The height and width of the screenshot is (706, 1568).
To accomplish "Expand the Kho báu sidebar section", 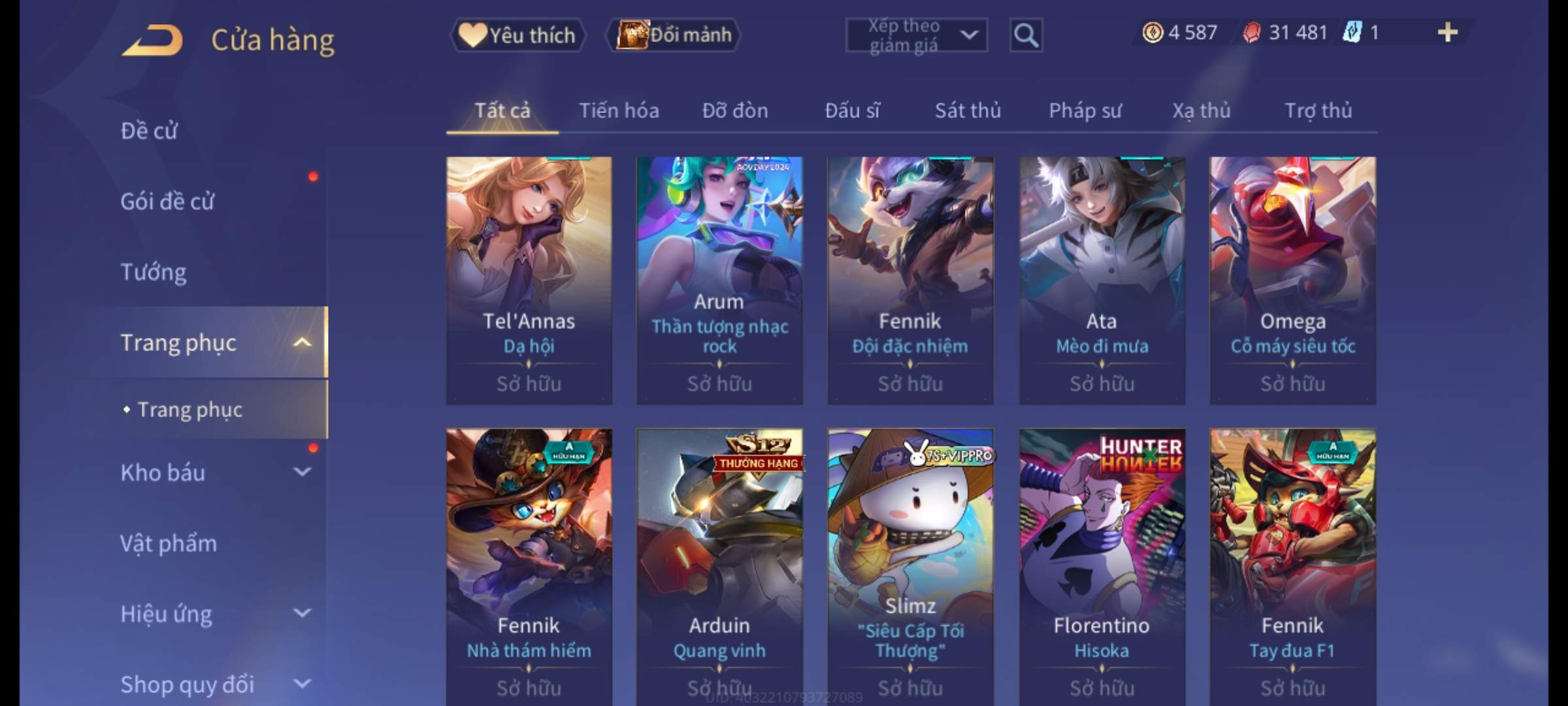I will click(x=302, y=472).
